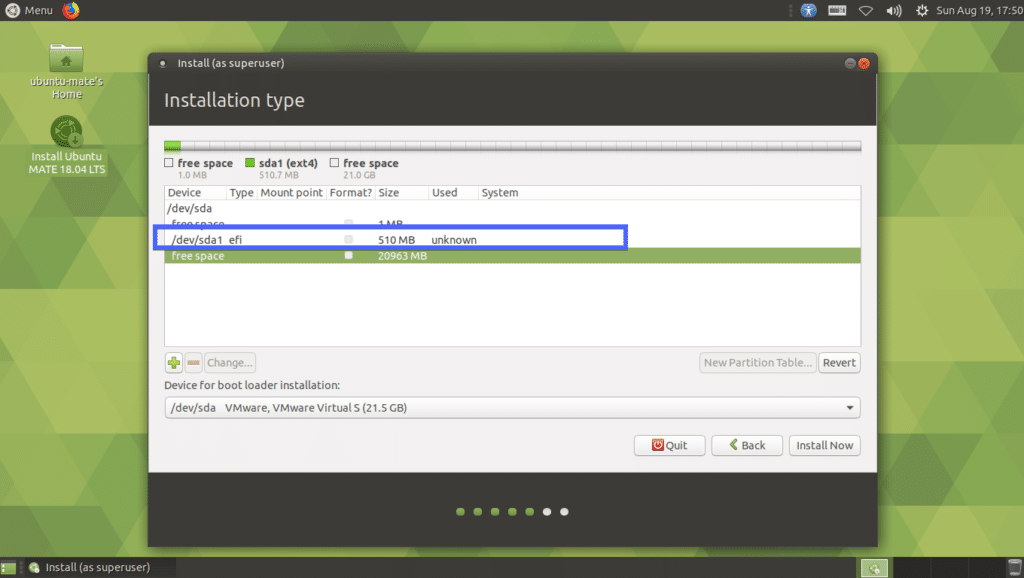Viewport: 1024px width, 578px height.
Task: Click the green segment of the partition size bar
Action: tap(171, 145)
